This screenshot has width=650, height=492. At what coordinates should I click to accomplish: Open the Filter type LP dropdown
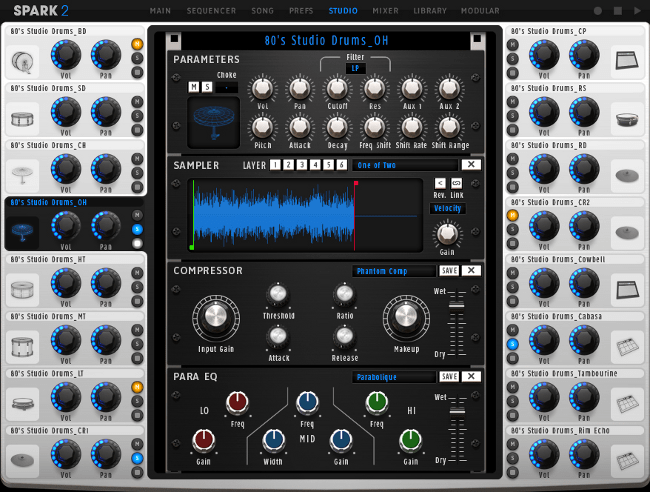point(356,69)
